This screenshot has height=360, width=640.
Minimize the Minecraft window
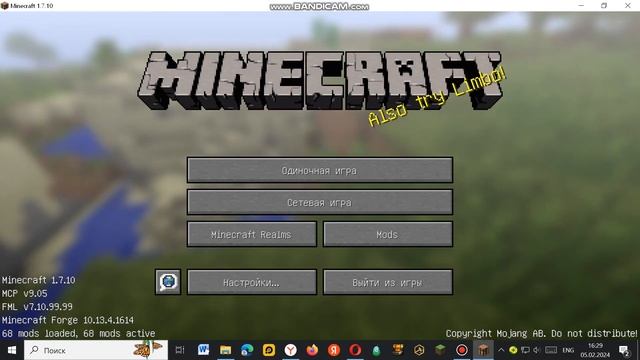[x=581, y=6]
